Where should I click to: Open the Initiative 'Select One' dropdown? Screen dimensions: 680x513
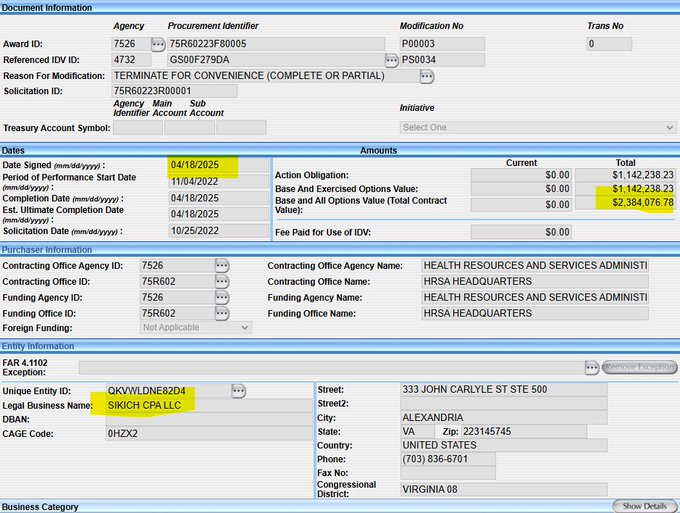click(x=538, y=127)
